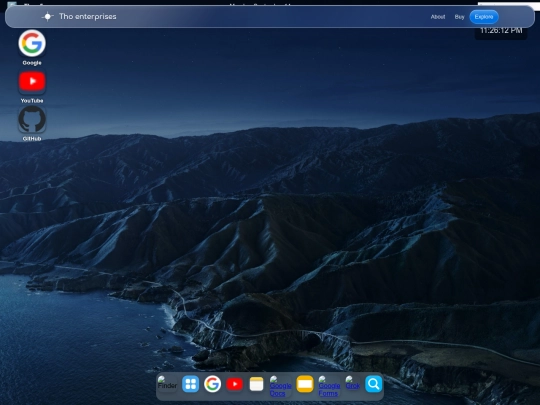
Task: Click the blue Explore button
Action: point(484,17)
